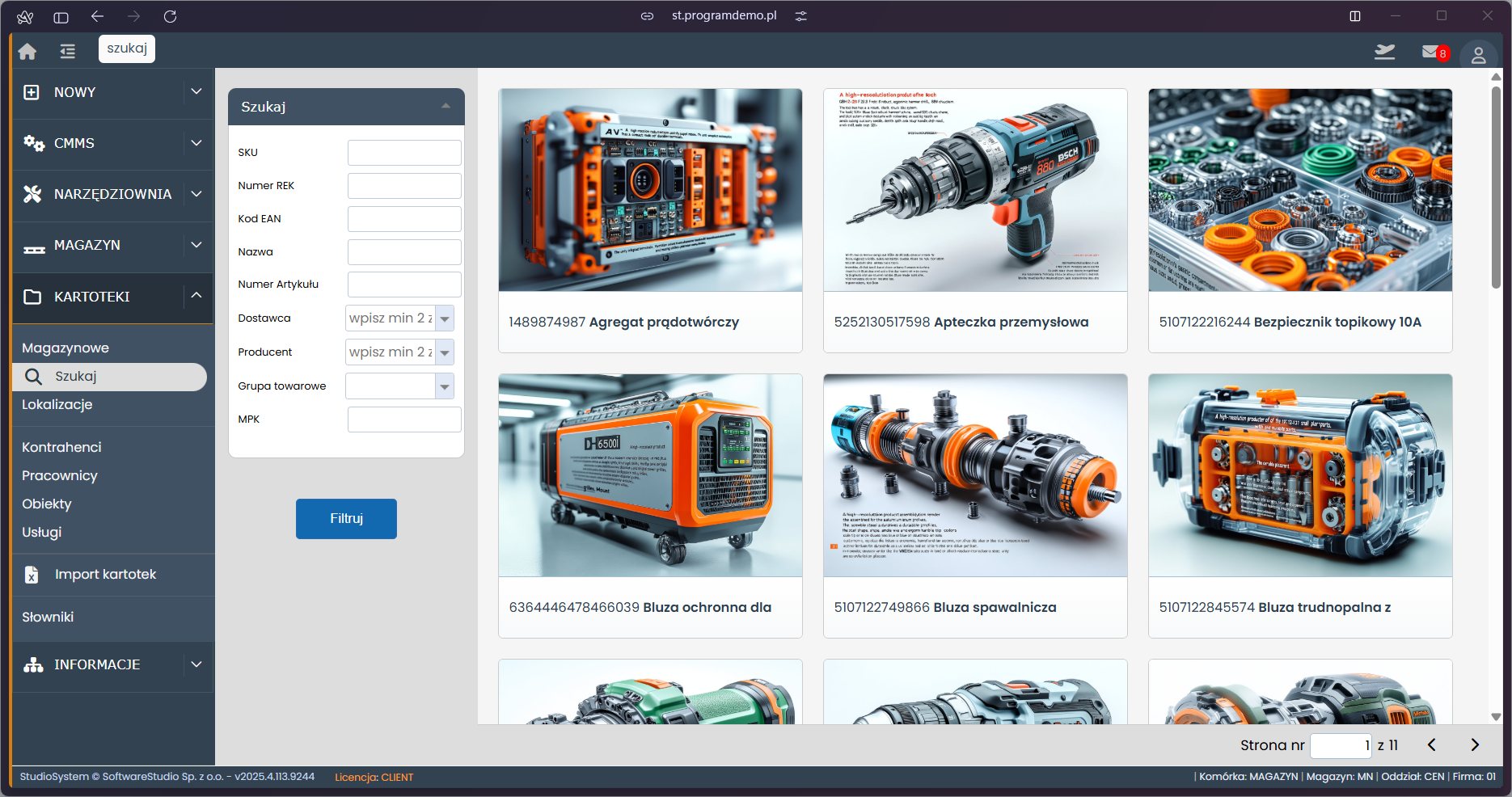
Task: Go to next page arrow
Action: tap(1475, 745)
